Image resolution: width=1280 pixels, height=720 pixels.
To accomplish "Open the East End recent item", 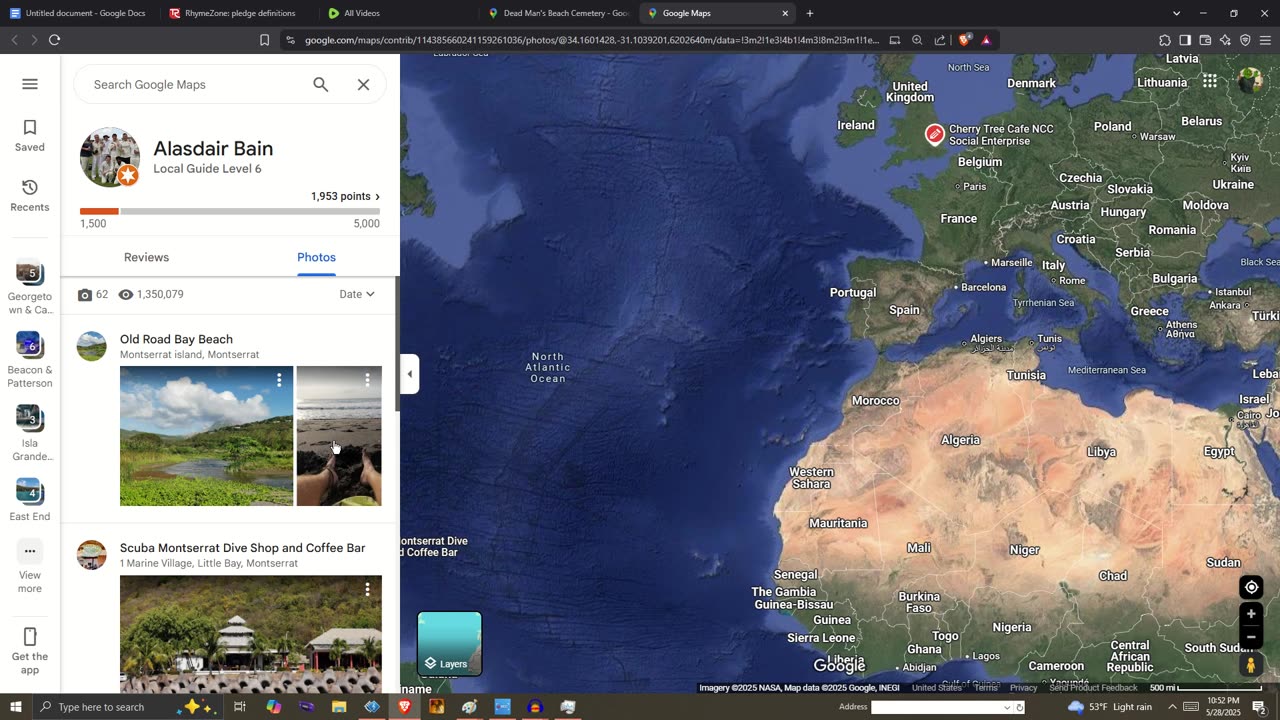I will pyautogui.click(x=30, y=501).
